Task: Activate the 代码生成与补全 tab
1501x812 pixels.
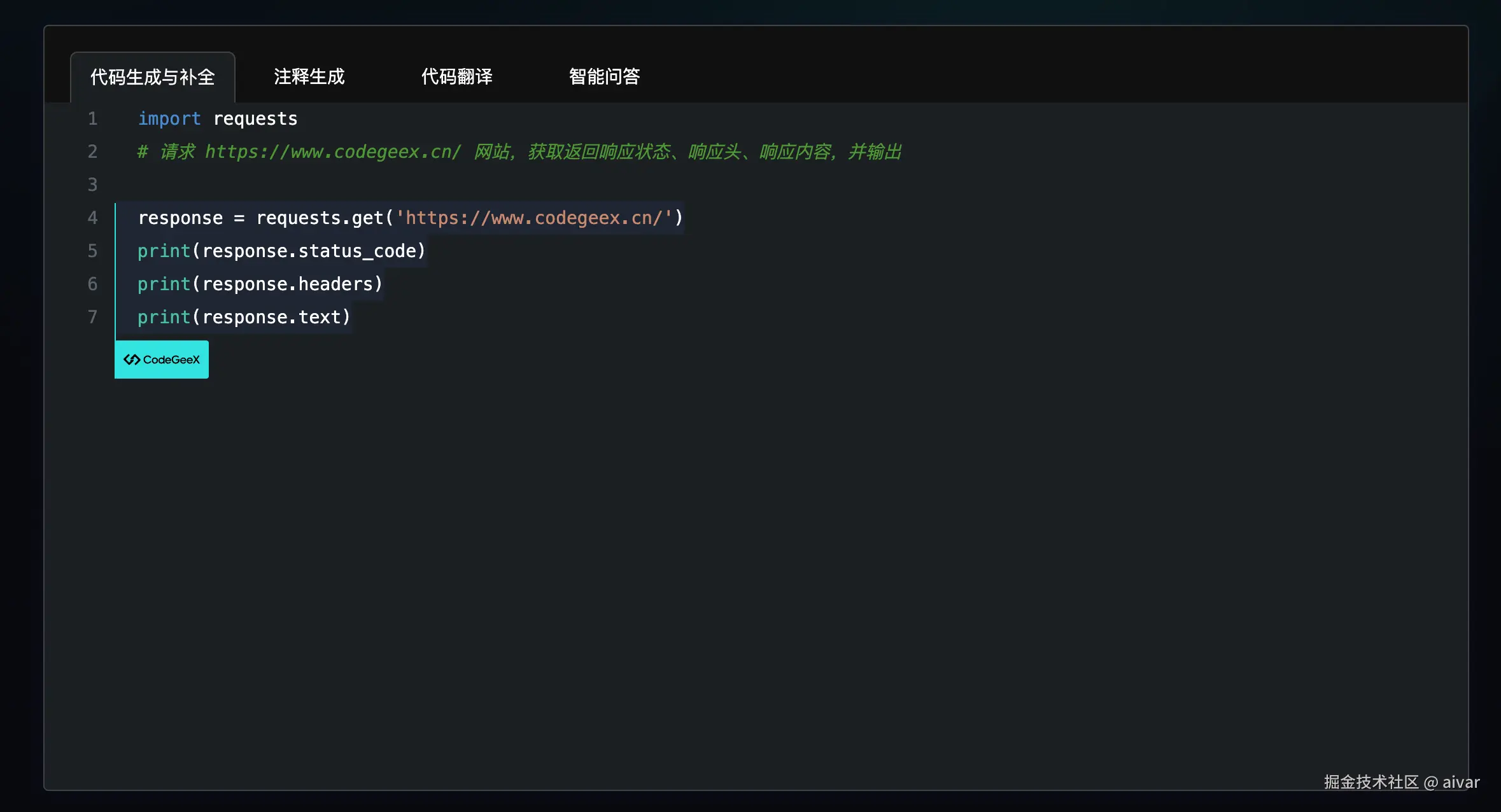Action: pyautogui.click(x=152, y=76)
